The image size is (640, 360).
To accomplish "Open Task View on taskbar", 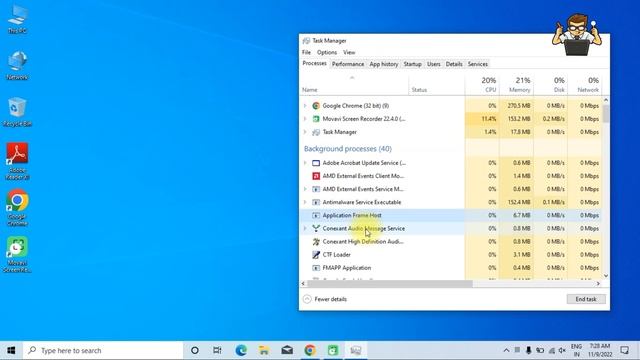I will pos(217,350).
